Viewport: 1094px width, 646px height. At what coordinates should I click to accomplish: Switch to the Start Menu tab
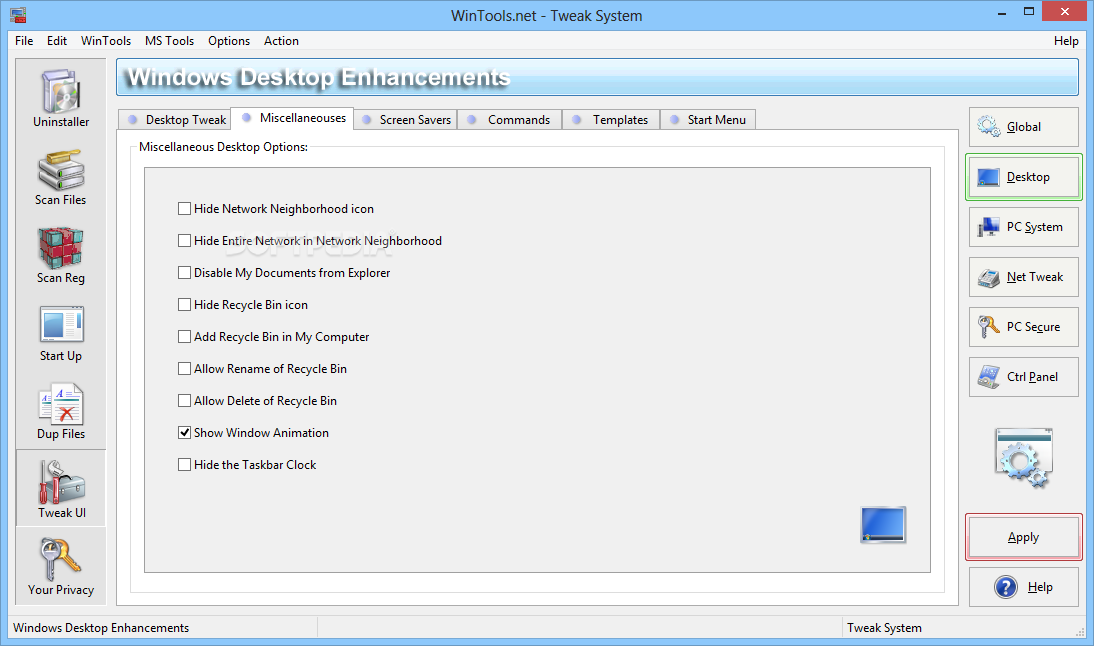point(707,120)
